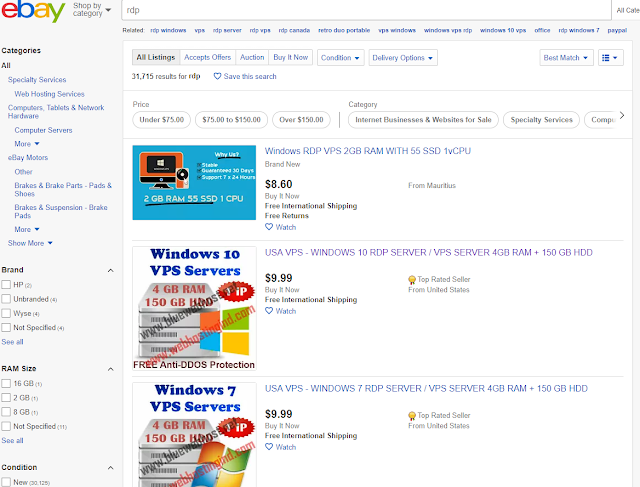Open USA VPS Windows 10 RDP Server listing
Viewport: 640px width, 487px height.
[429, 252]
